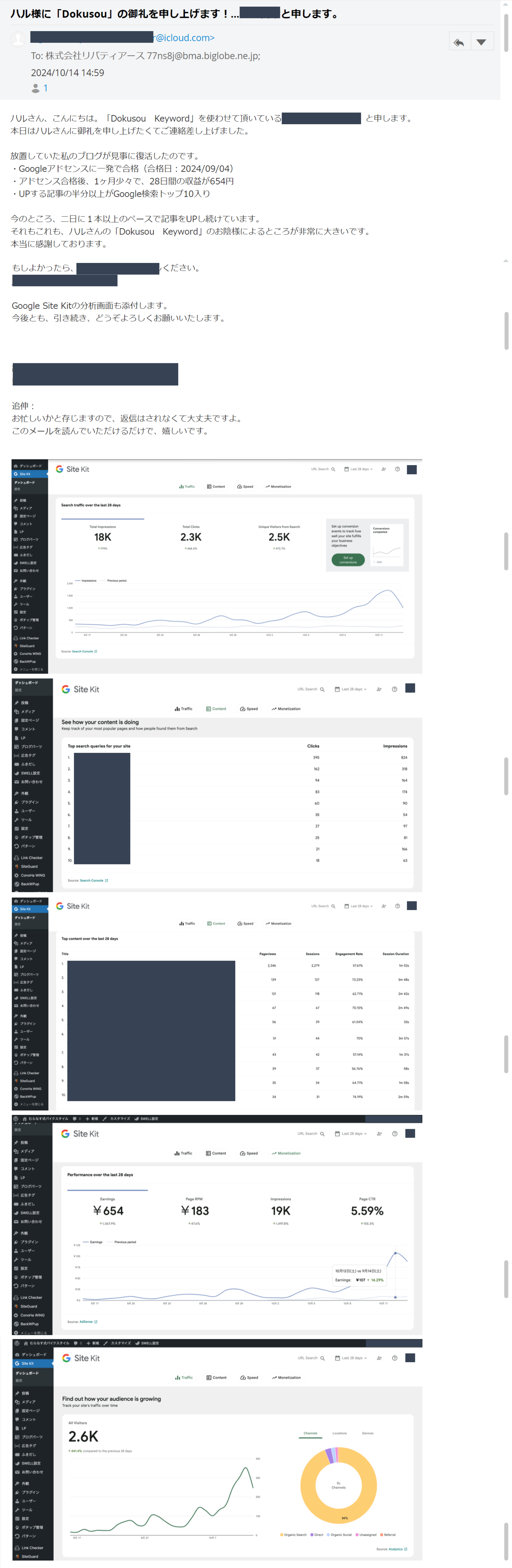This screenshot has width=512, height=1568.
Task: Click the sender avatar icon
Action: point(19,39)
